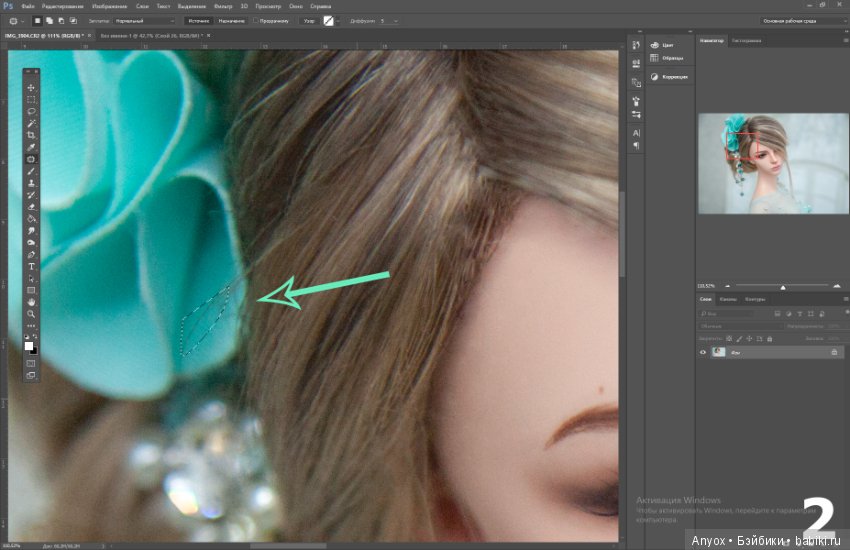The width and height of the screenshot is (850, 550).
Task: Switch to the Гистограмма tab
Action: click(746, 41)
